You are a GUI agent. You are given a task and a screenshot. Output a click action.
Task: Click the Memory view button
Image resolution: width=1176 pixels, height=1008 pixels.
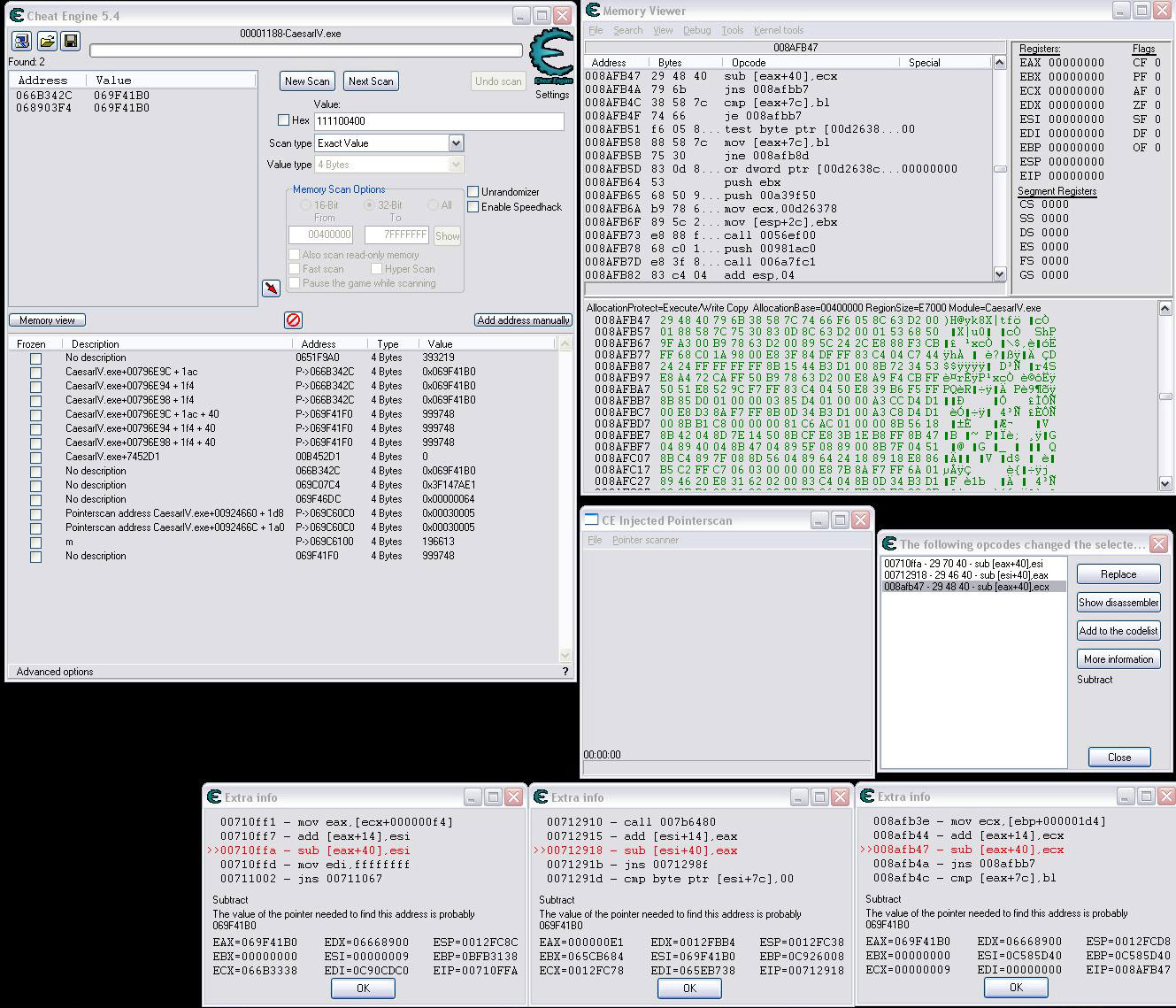click(47, 320)
